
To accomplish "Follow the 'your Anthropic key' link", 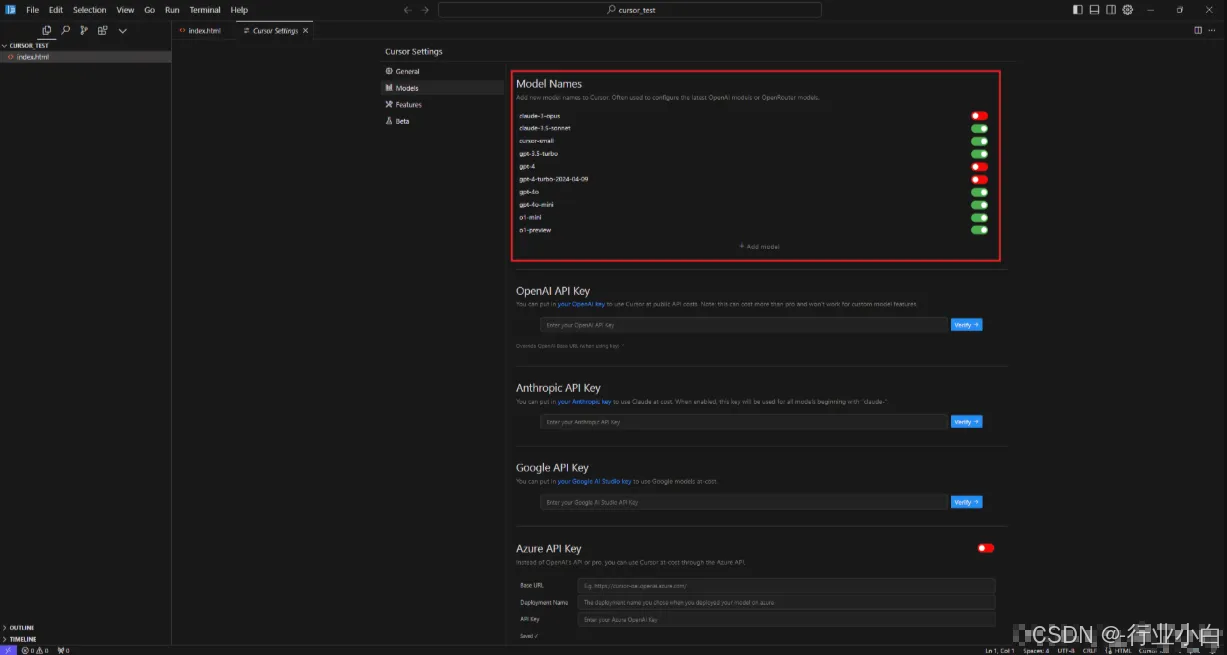I will (x=585, y=401).
